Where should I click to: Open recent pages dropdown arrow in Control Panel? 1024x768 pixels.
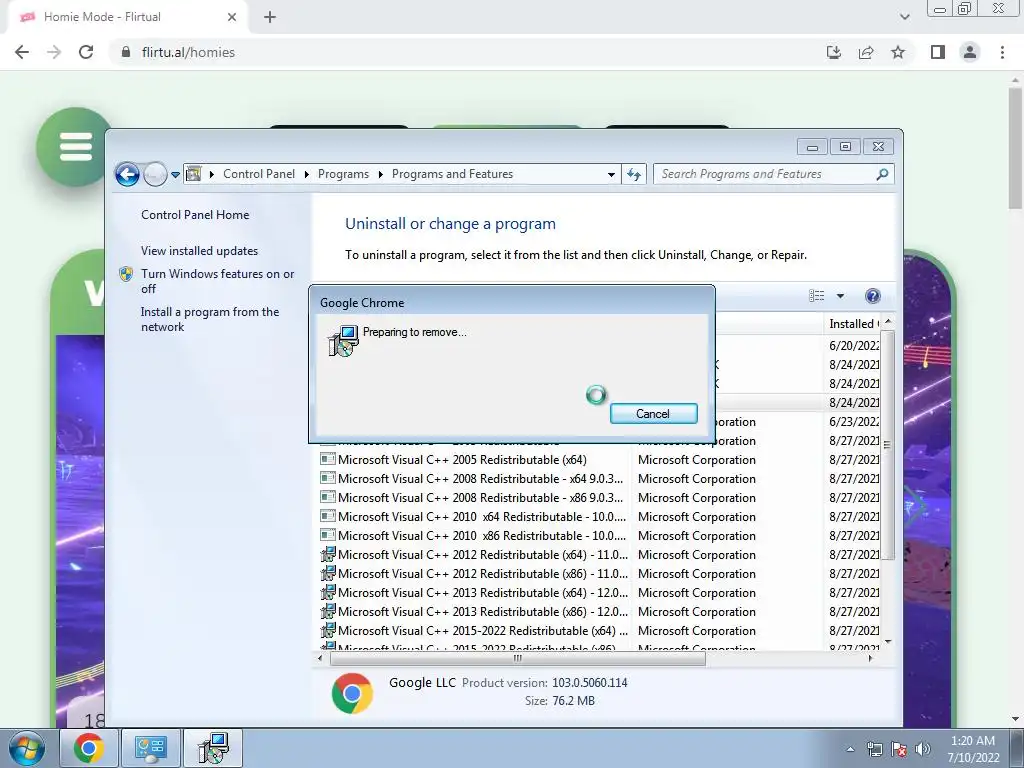tap(175, 174)
